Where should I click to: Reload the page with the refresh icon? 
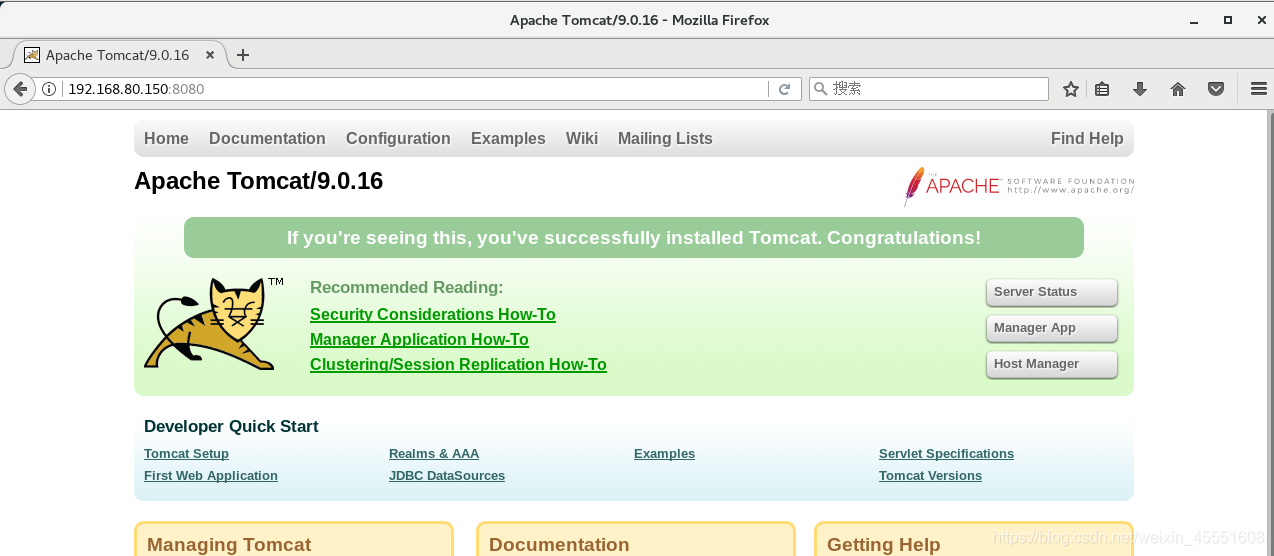coord(785,89)
